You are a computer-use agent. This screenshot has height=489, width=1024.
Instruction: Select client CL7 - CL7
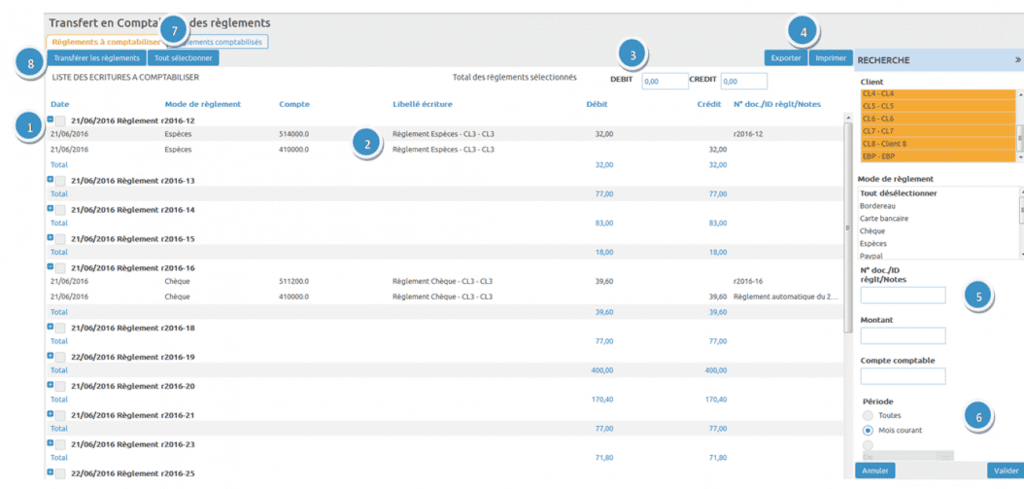click(938, 131)
